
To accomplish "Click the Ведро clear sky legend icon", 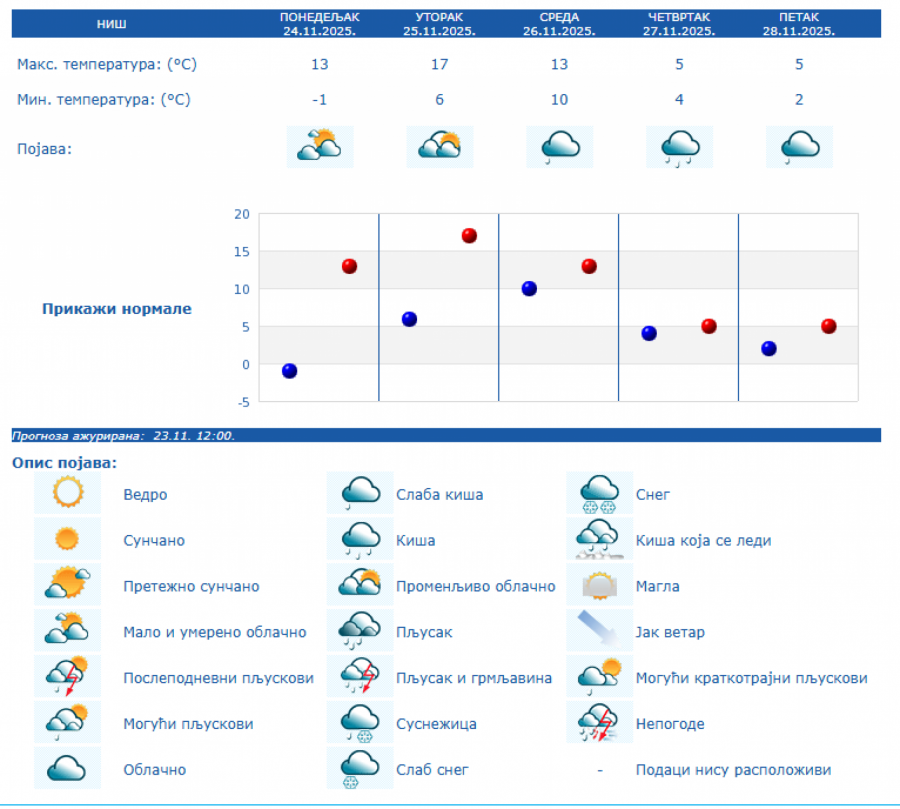I will [x=67, y=494].
